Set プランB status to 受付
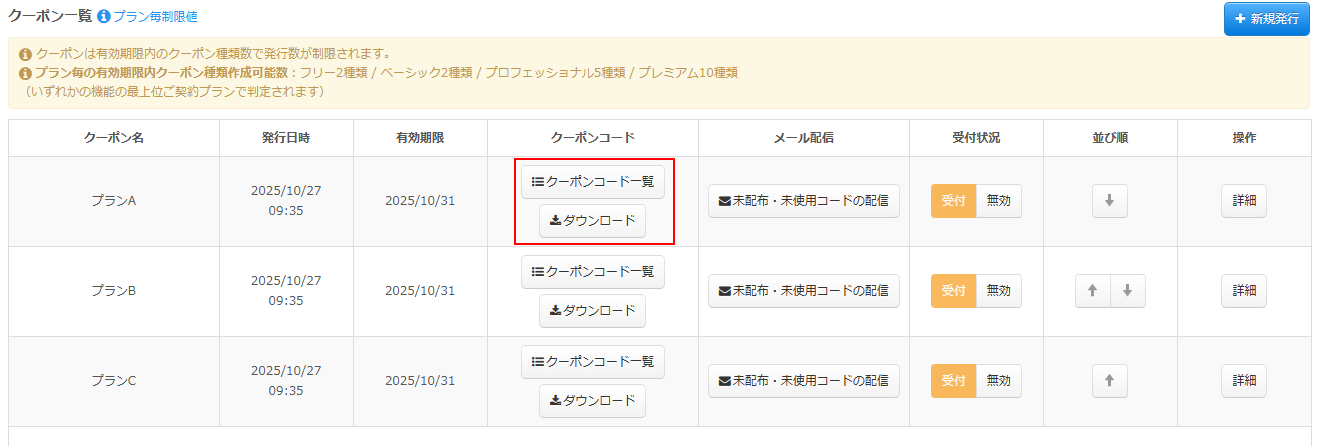This screenshot has height=446, width=1320. point(953,291)
